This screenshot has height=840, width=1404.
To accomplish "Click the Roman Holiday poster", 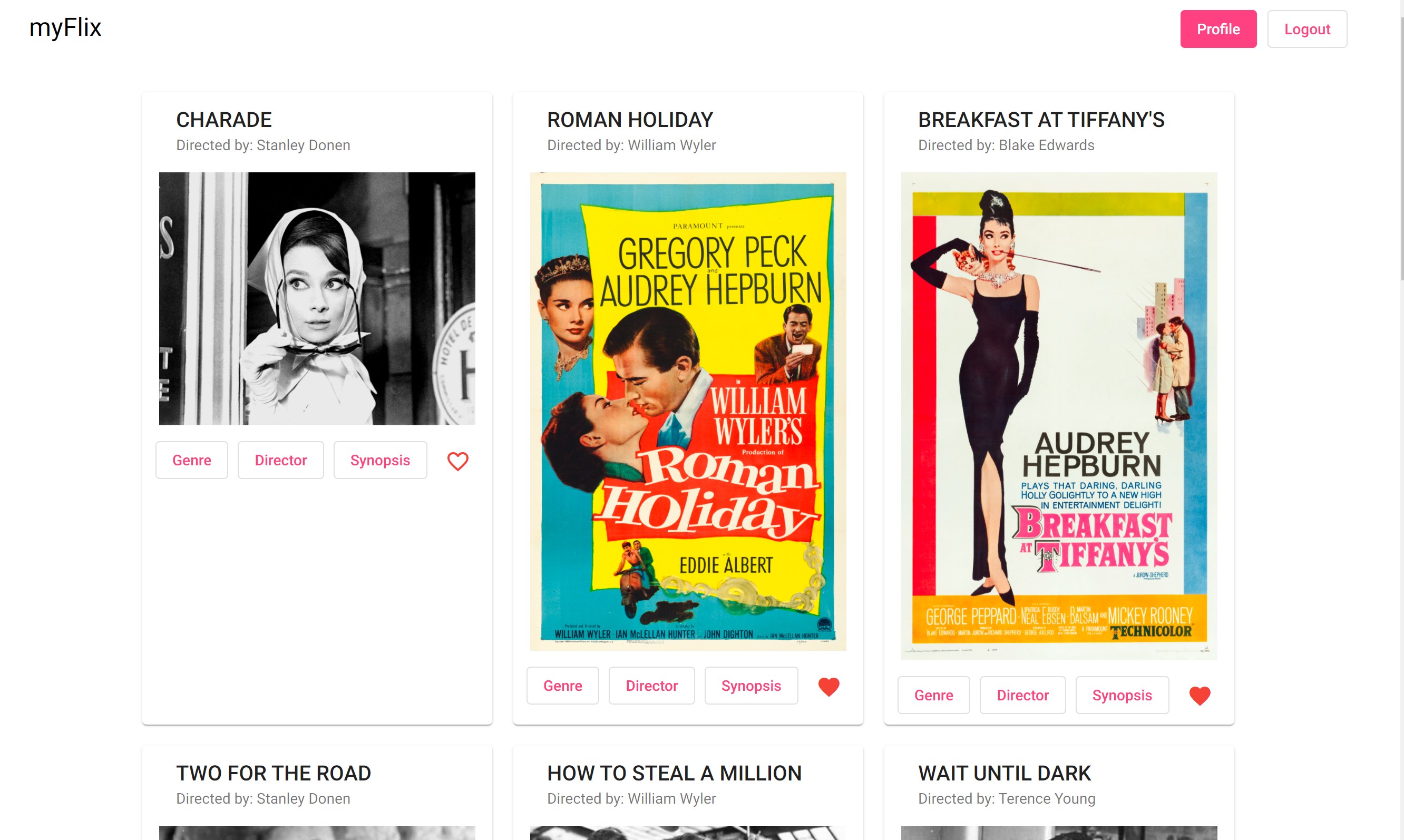I will pos(688,412).
